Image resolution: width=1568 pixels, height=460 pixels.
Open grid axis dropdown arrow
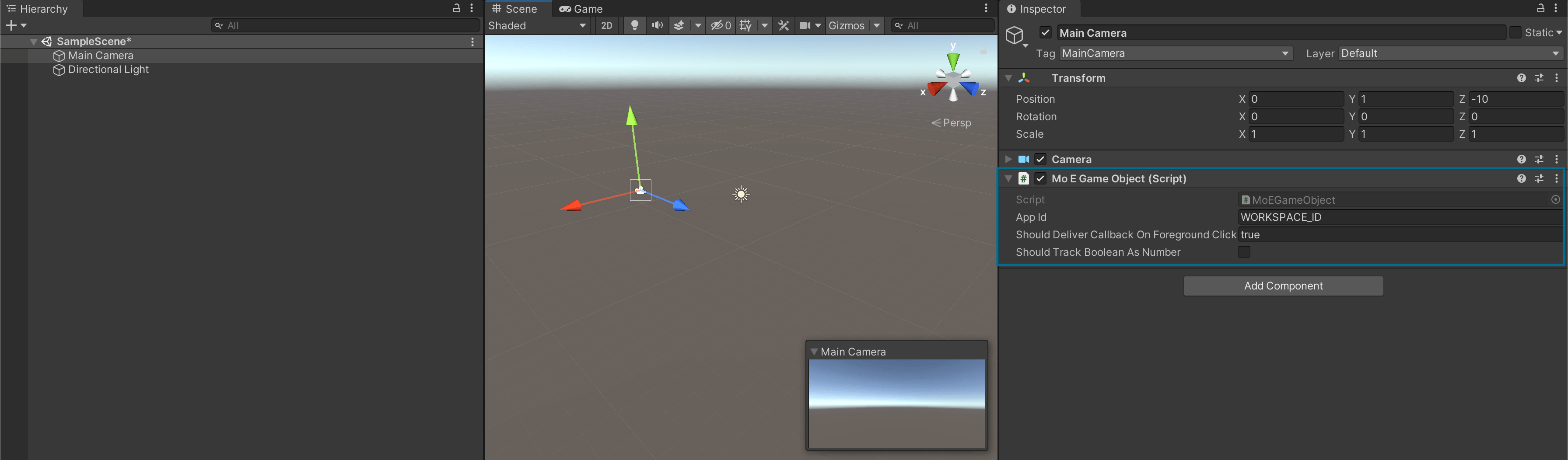[x=764, y=25]
